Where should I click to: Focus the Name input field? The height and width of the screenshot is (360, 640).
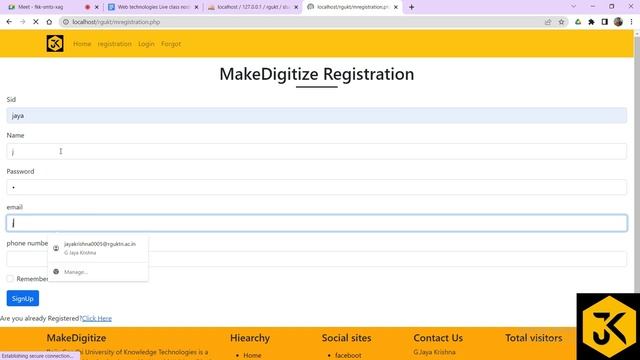[x=317, y=151]
